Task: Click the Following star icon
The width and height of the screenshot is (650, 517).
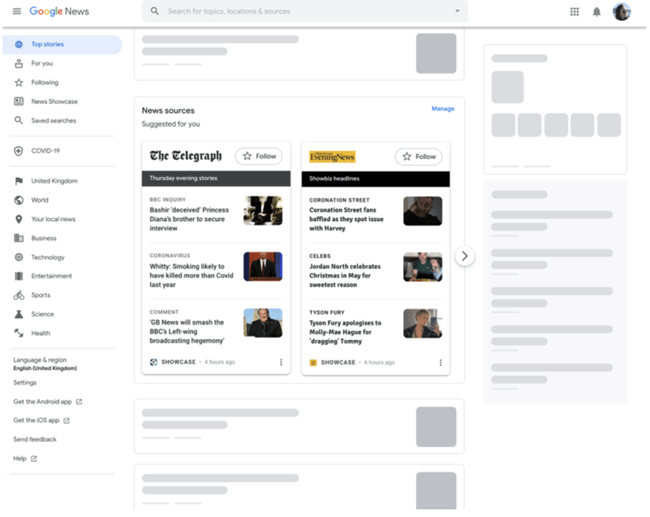Action: click(x=19, y=83)
